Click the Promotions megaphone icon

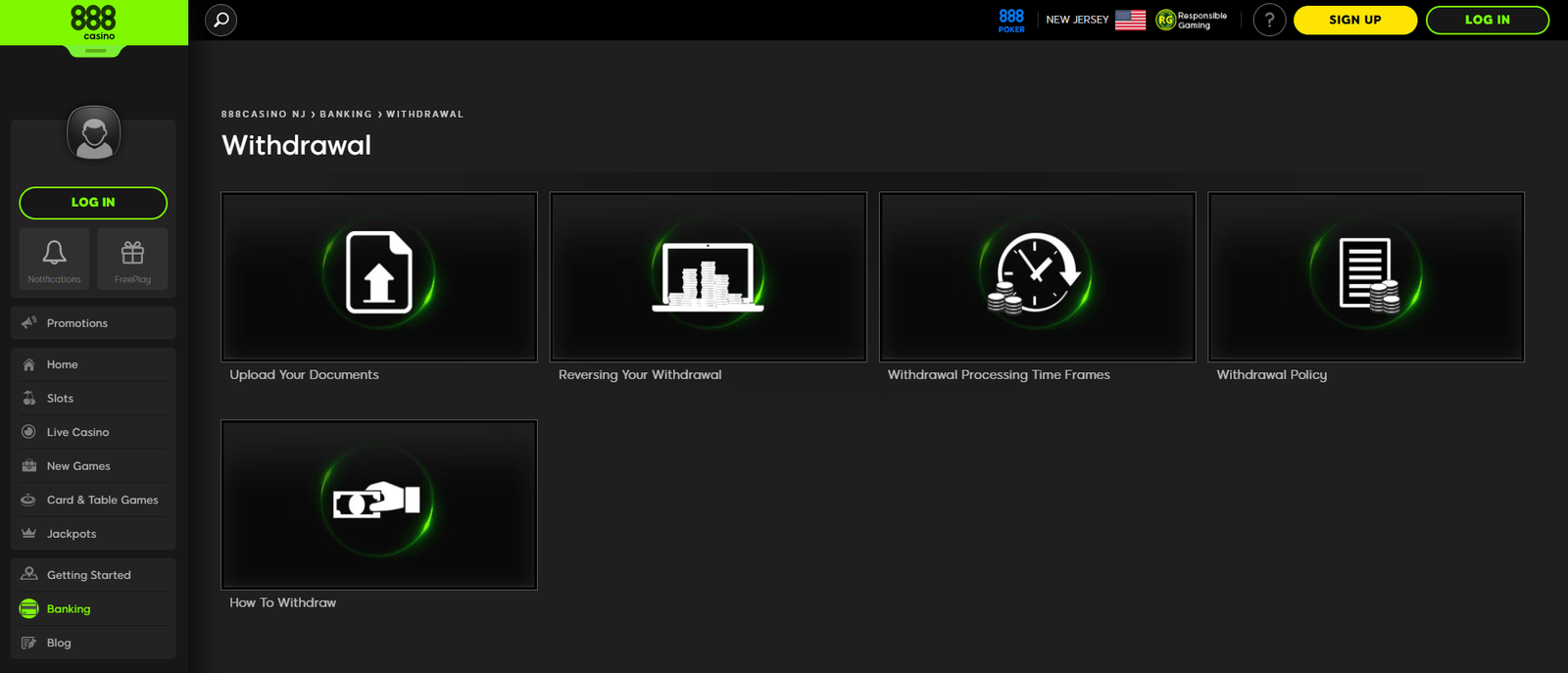29,322
